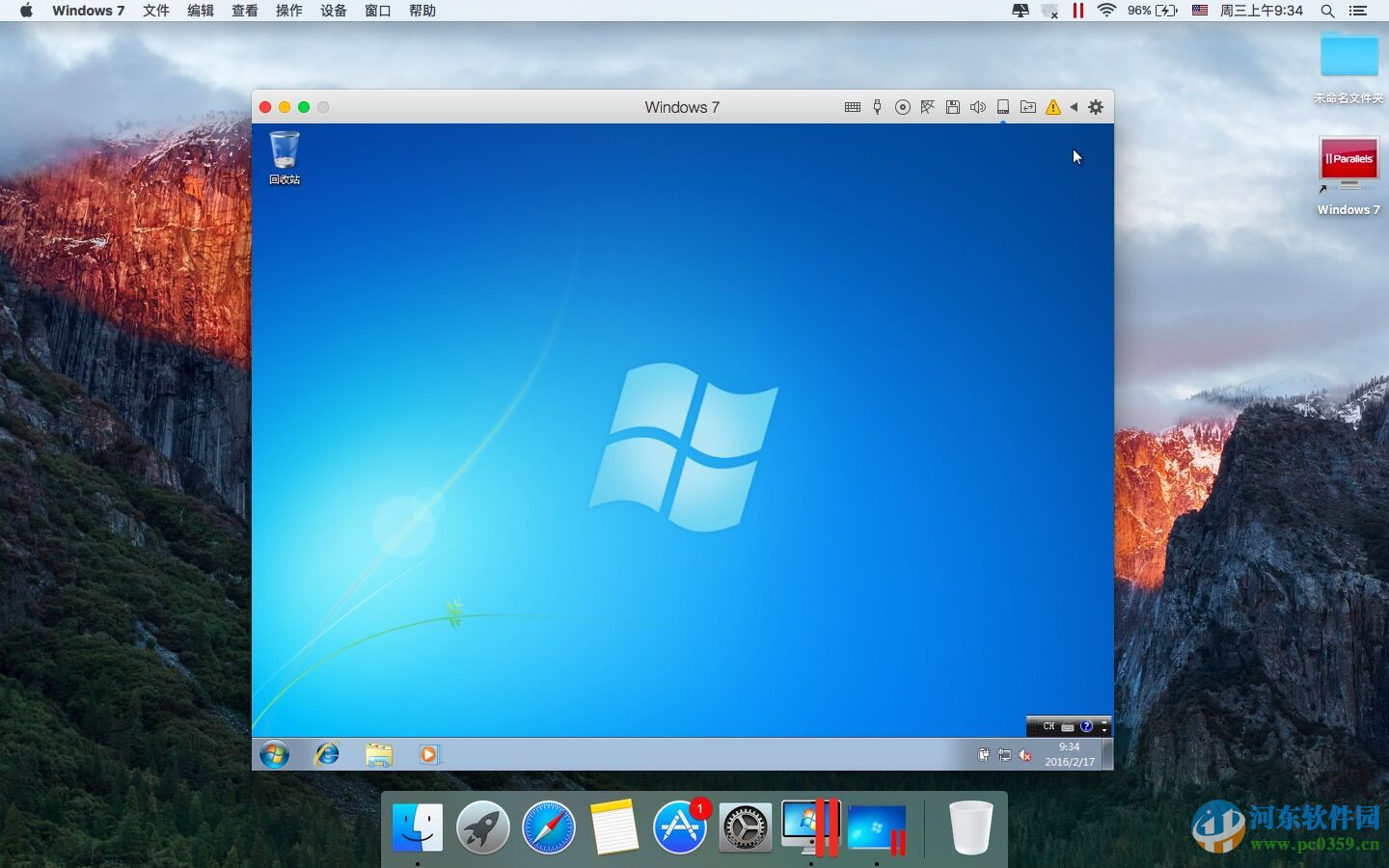Expand the language bar options chevron

click(x=1104, y=729)
